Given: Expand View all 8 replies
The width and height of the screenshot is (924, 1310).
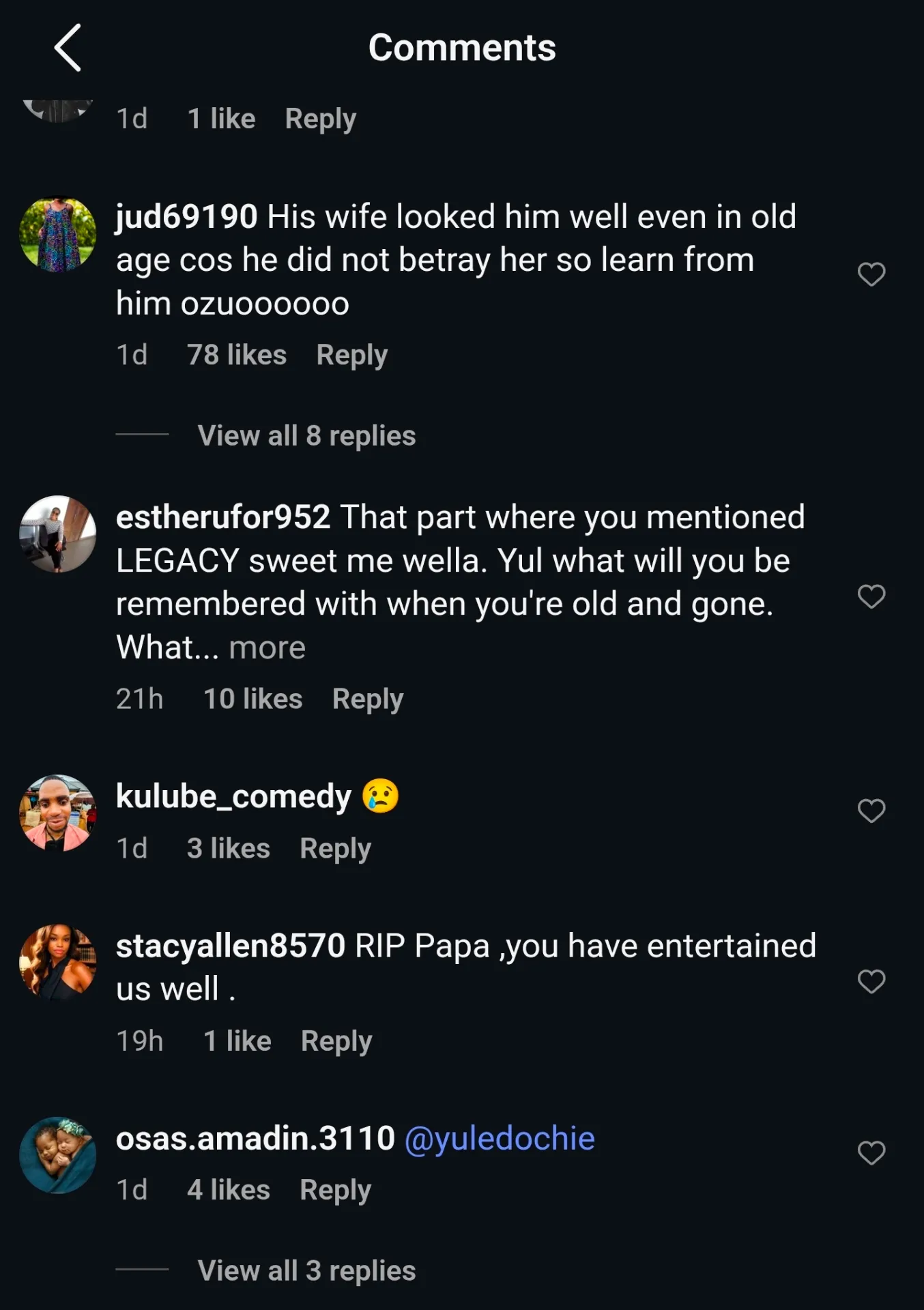Looking at the screenshot, I should (x=306, y=435).
